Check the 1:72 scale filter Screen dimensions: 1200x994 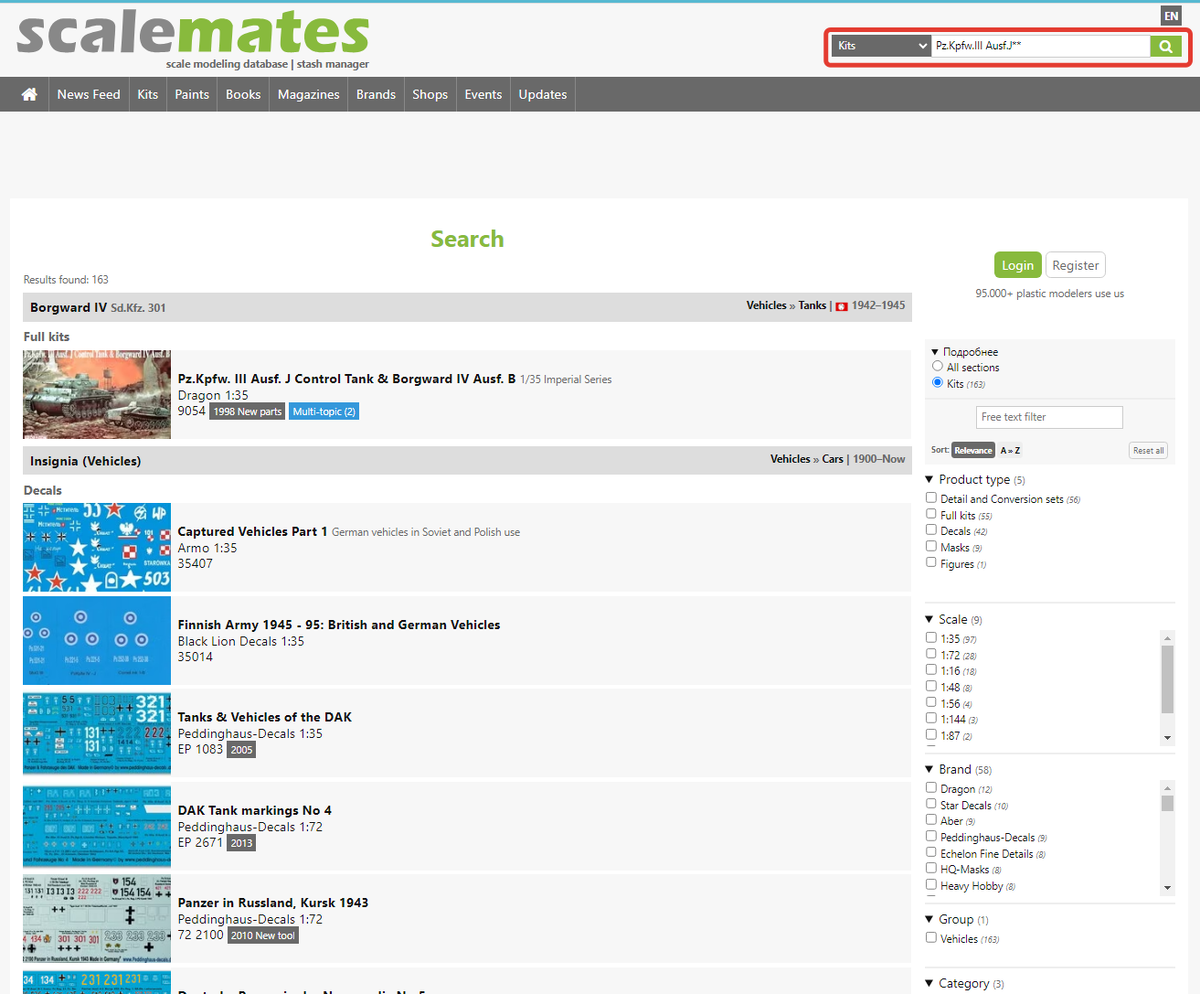[x=932, y=654]
